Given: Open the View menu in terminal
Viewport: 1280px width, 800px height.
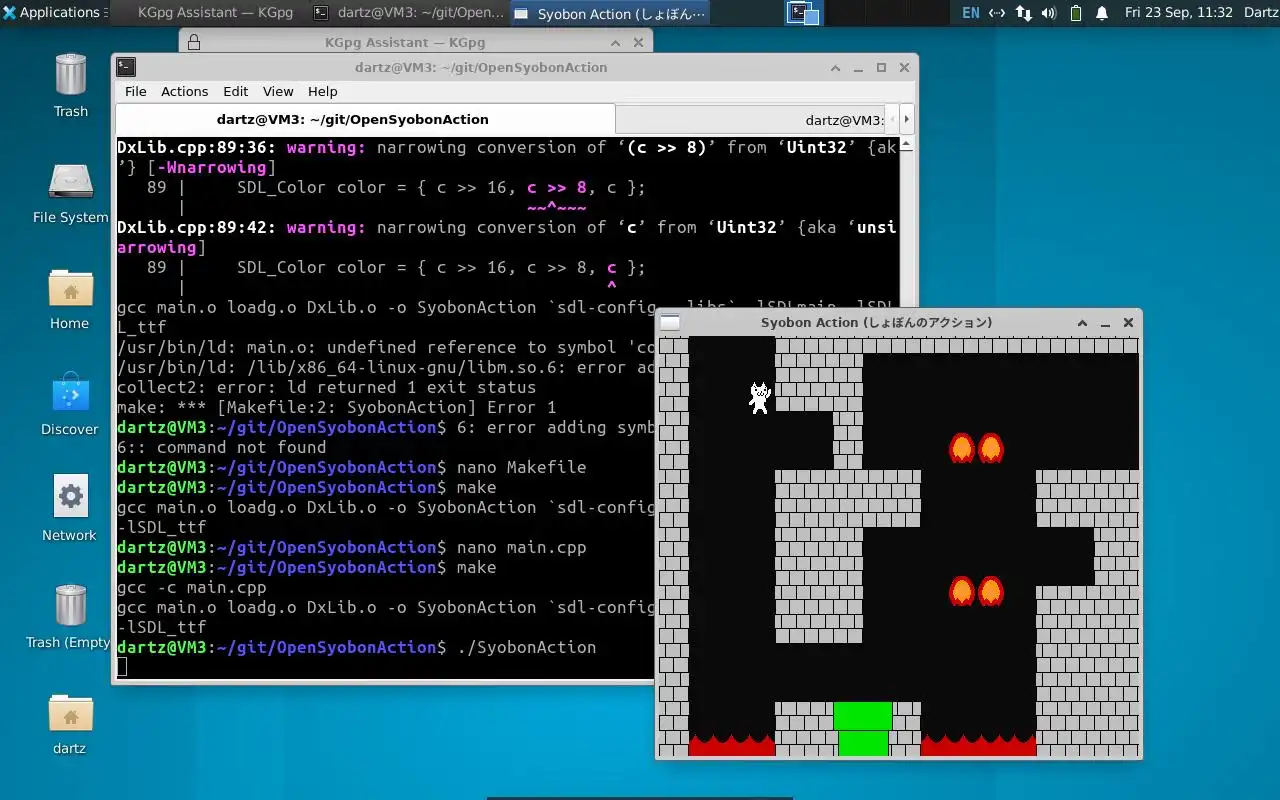Looking at the screenshot, I should pyautogui.click(x=278, y=91).
